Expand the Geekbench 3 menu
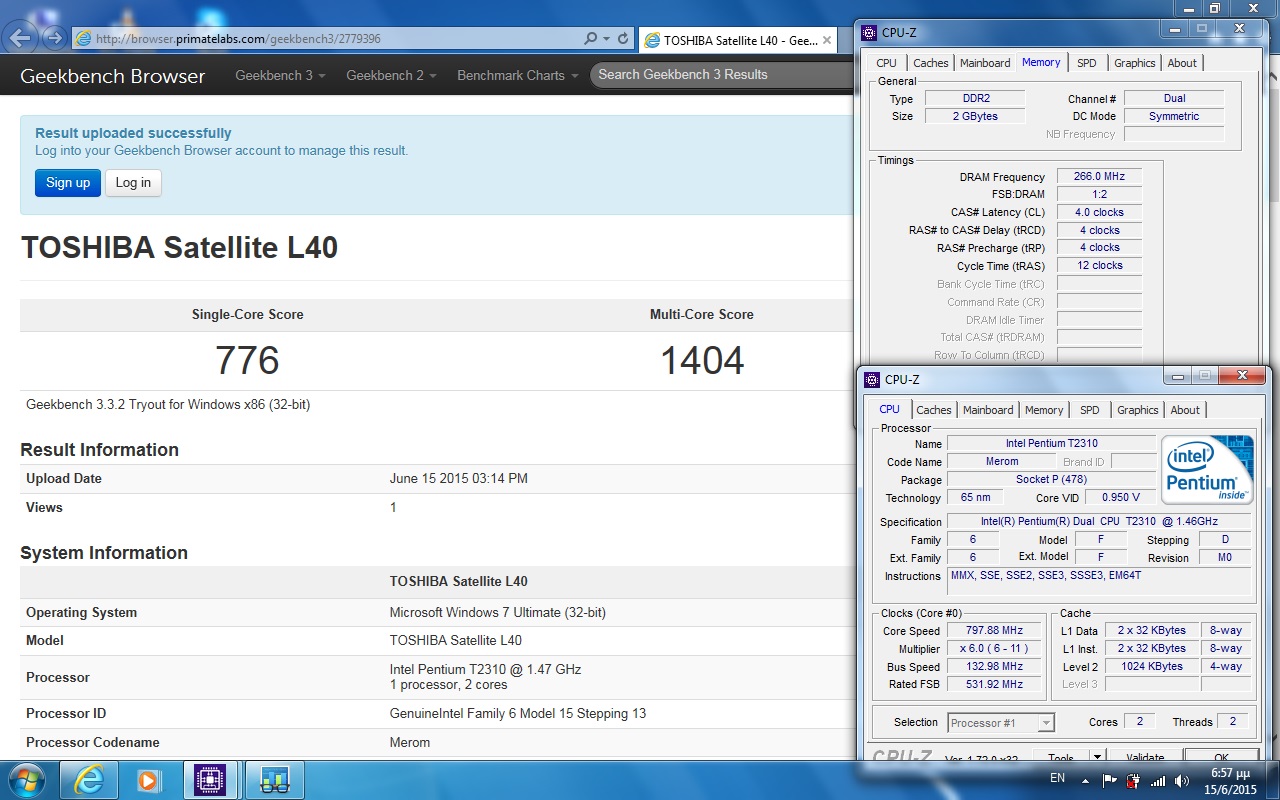Viewport: 1280px width, 800px height. click(x=280, y=75)
